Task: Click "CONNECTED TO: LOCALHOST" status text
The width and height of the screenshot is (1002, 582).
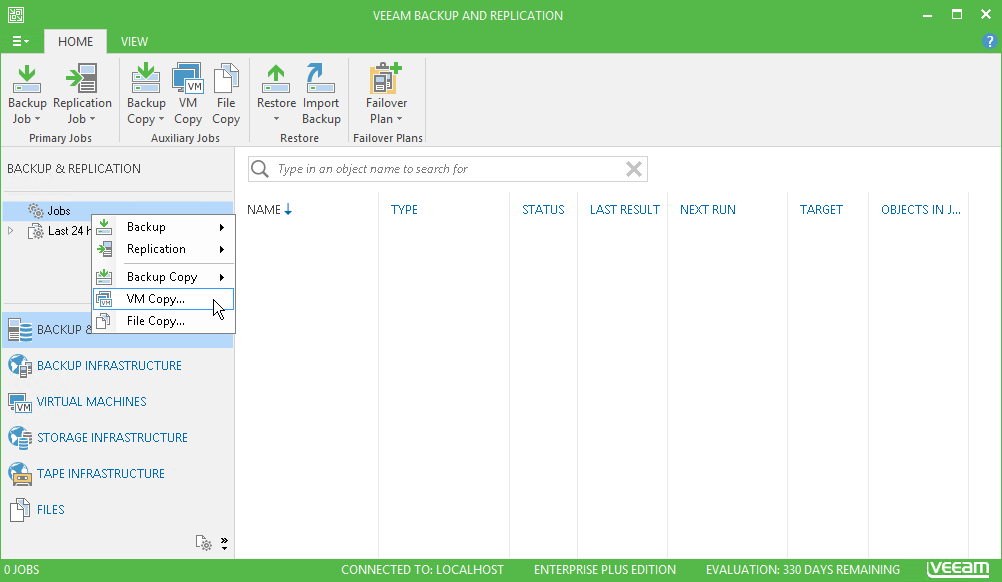Action: 422,570
